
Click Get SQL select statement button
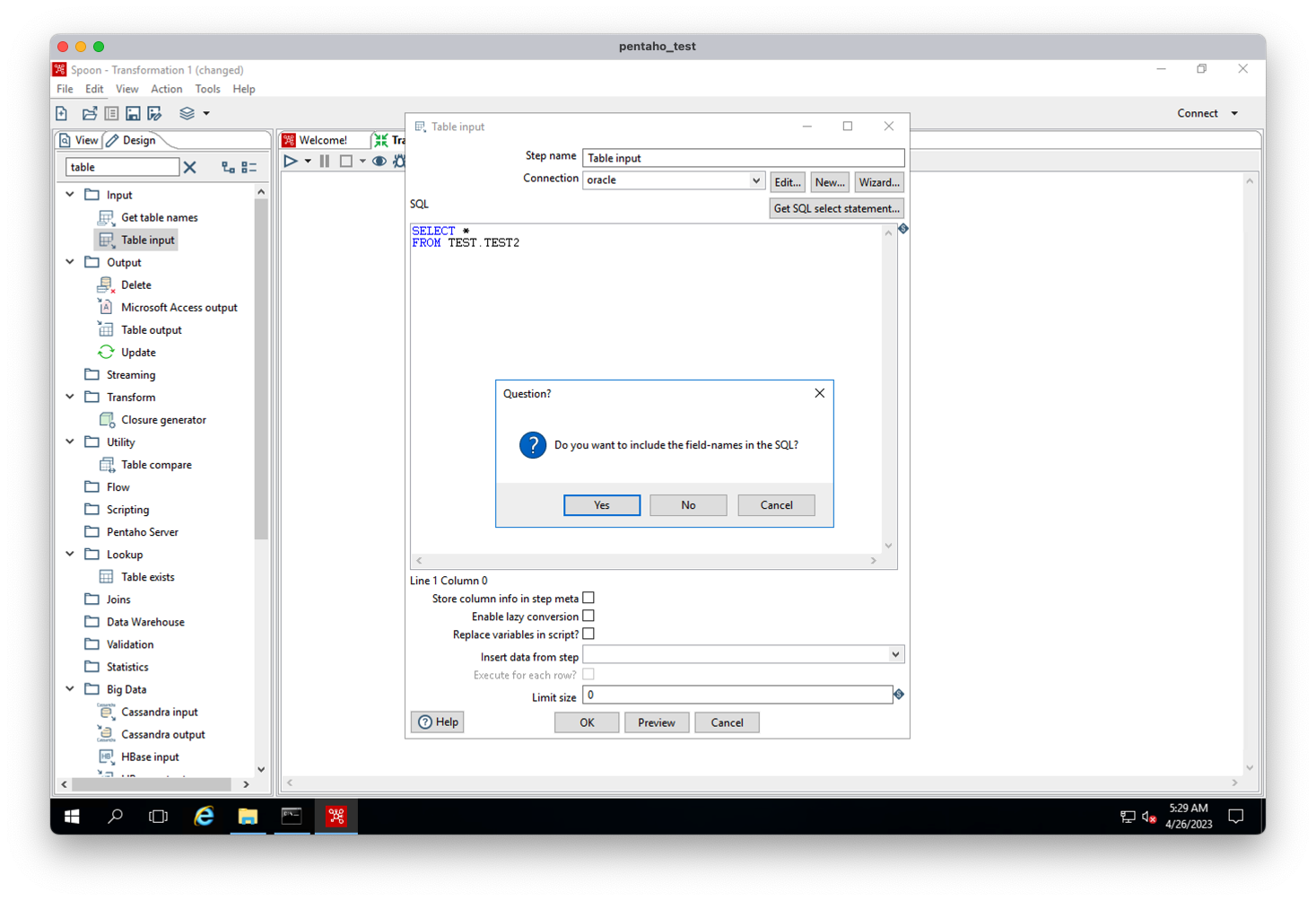click(836, 208)
